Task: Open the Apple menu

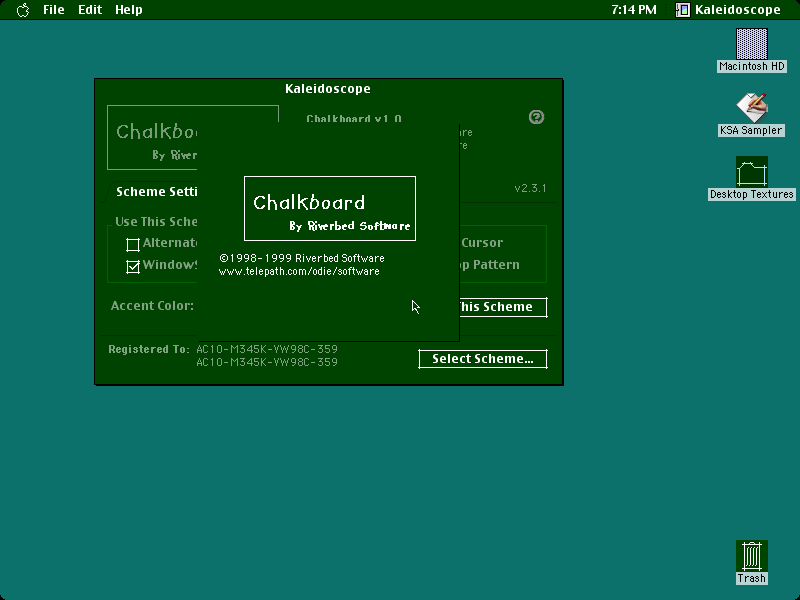Action: click(x=23, y=10)
